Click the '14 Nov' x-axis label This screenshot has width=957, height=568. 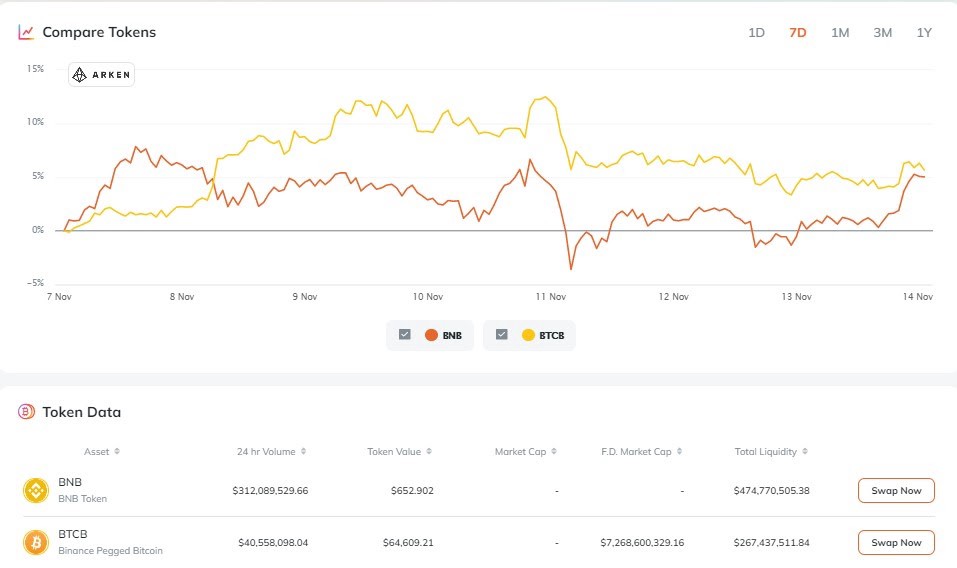(x=917, y=297)
